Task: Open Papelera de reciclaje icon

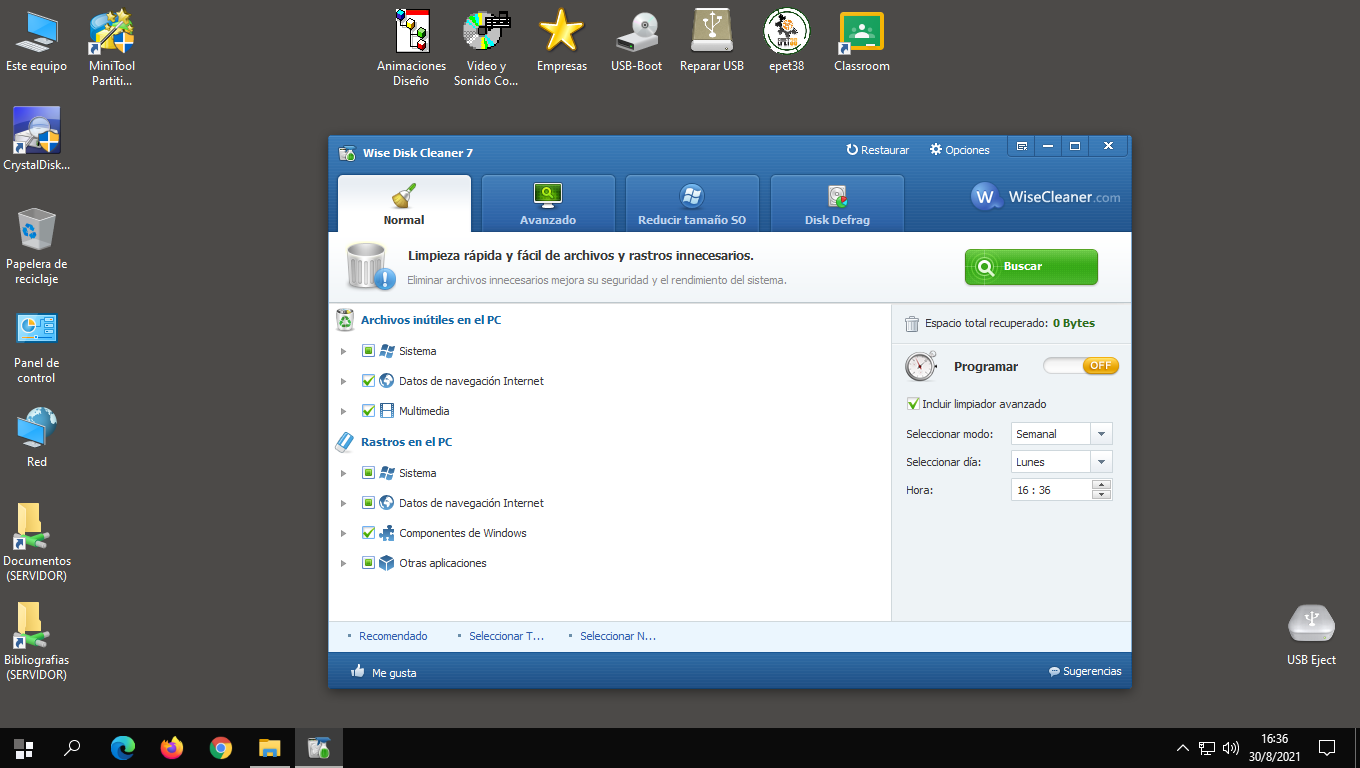Action: click(x=37, y=246)
